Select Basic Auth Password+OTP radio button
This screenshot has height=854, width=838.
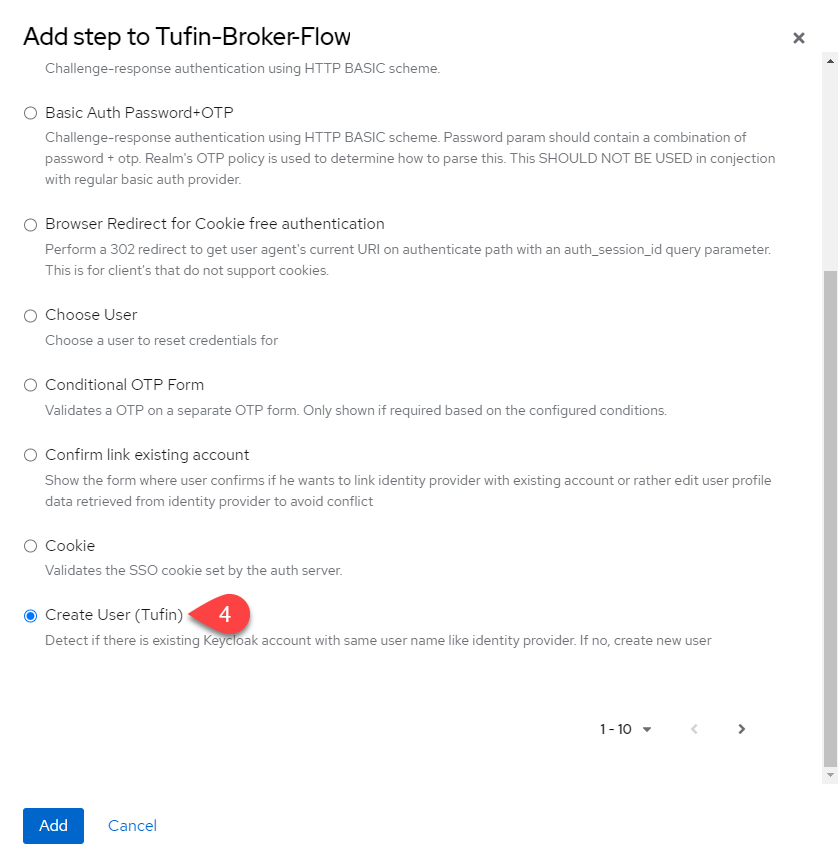pyautogui.click(x=30, y=113)
